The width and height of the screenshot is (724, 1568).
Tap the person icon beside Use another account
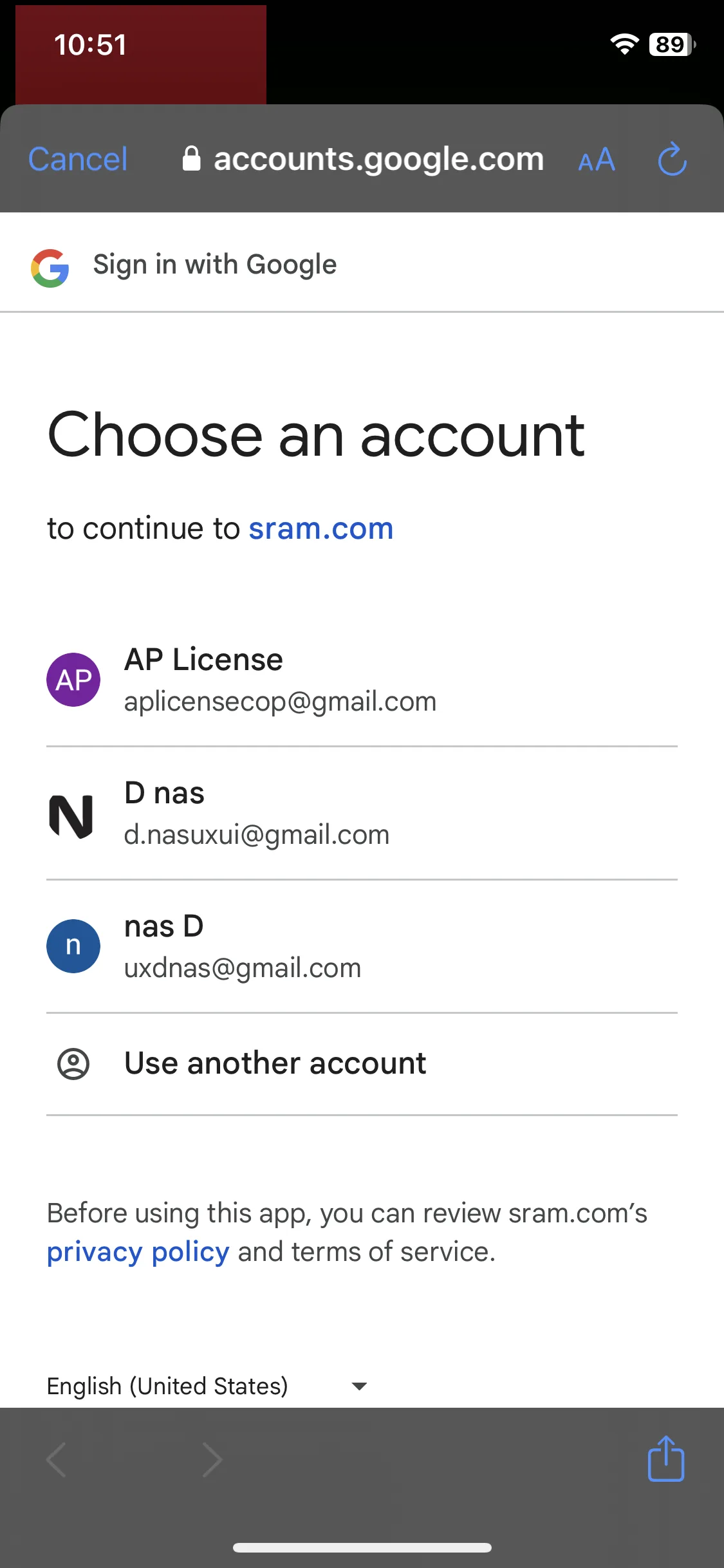73,1064
